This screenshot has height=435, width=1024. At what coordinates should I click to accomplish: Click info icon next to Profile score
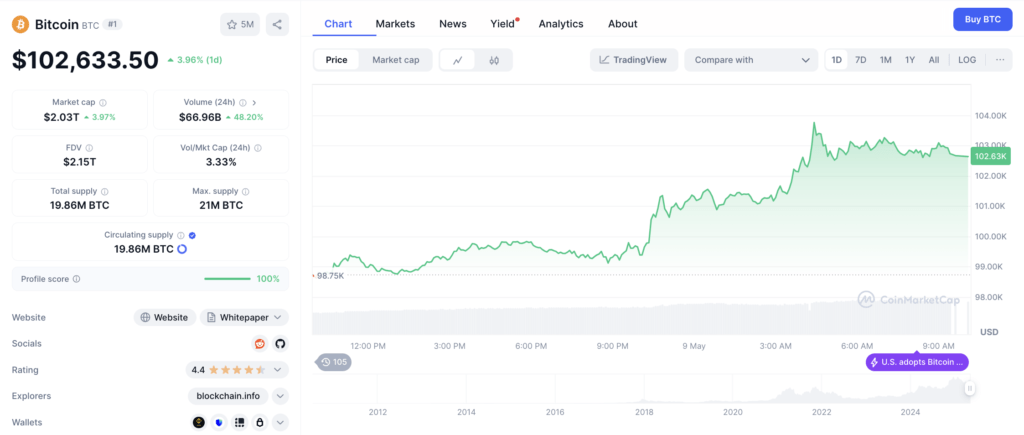click(x=76, y=279)
